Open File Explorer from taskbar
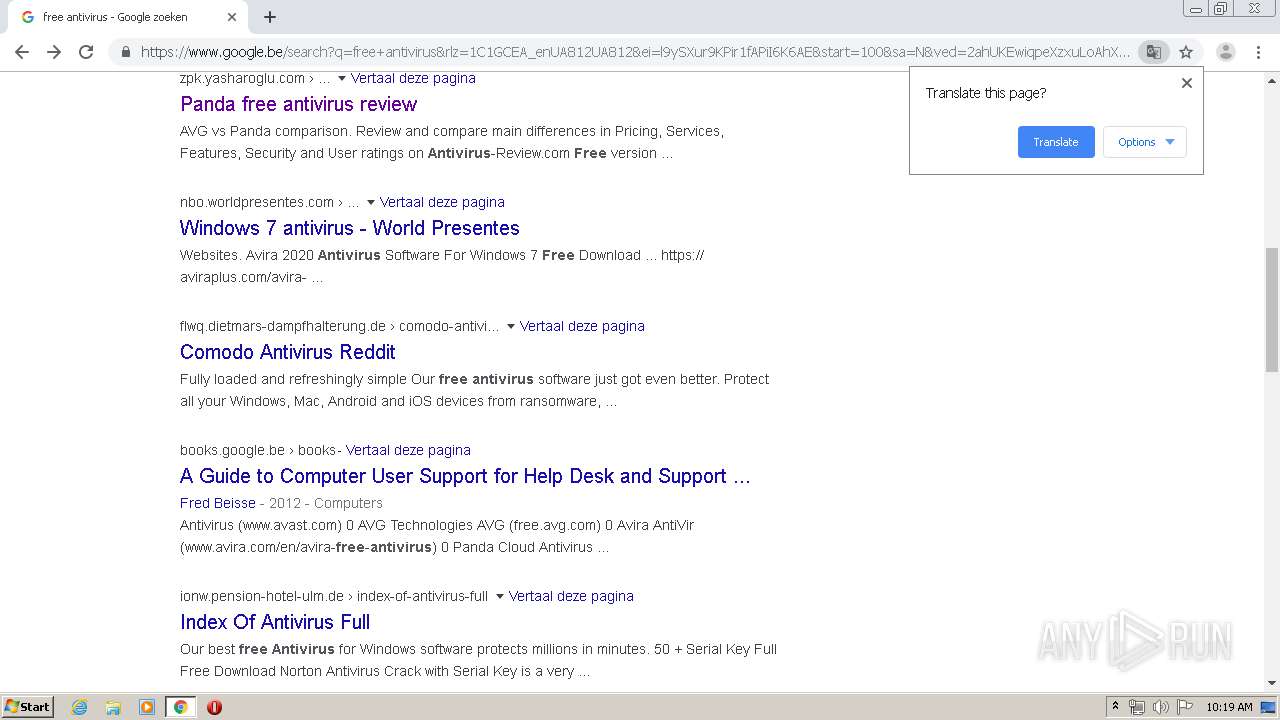The height and width of the screenshot is (720, 1280). coord(113,707)
